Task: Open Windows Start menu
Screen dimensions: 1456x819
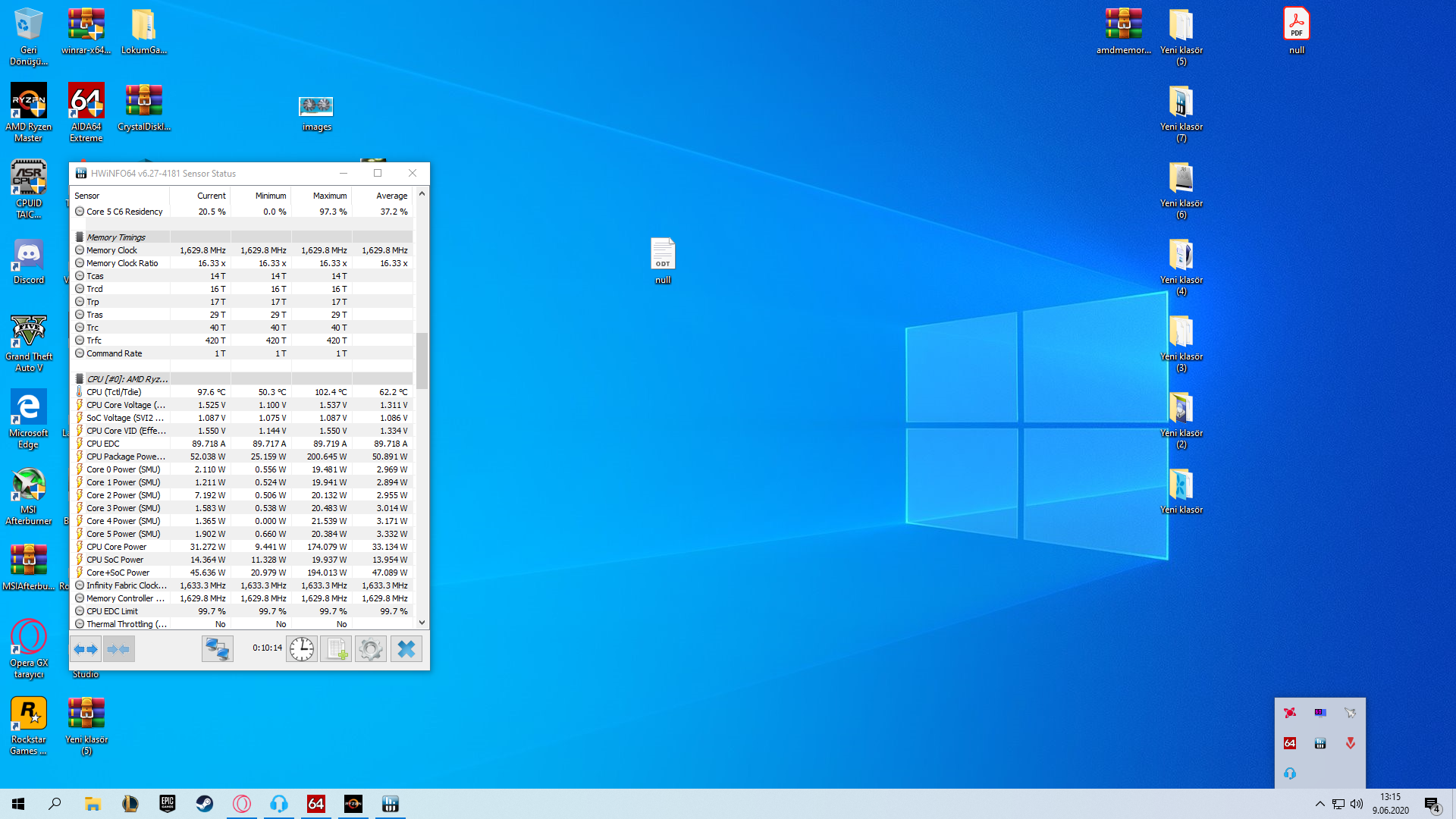Action: pyautogui.click(x=18, y=804)
